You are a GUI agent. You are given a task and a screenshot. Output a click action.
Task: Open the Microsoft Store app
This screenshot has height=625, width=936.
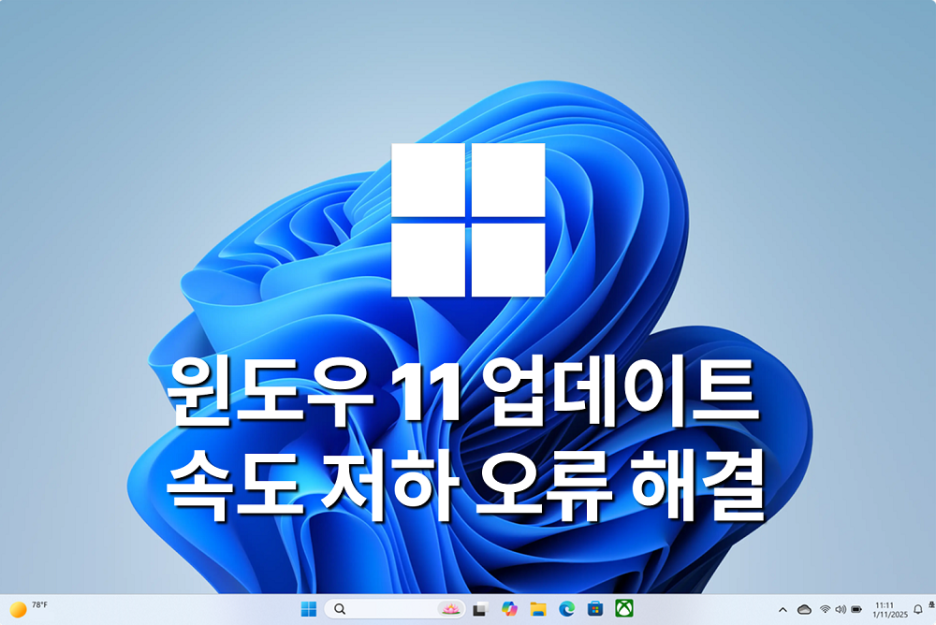pos(595,609)
